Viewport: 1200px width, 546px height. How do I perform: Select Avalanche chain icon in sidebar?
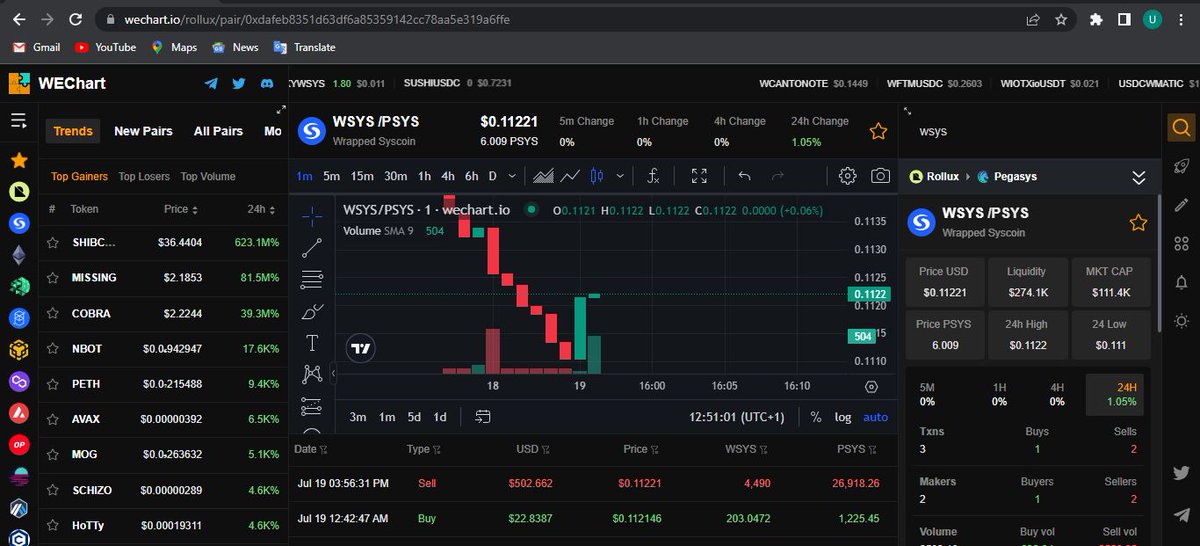[x=19, y=413]
